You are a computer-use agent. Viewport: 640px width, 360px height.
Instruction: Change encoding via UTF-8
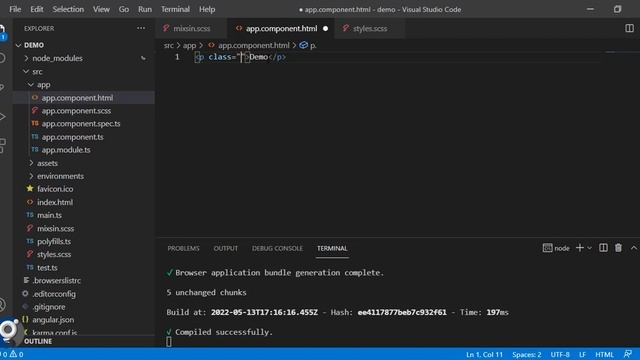point(560,354)
